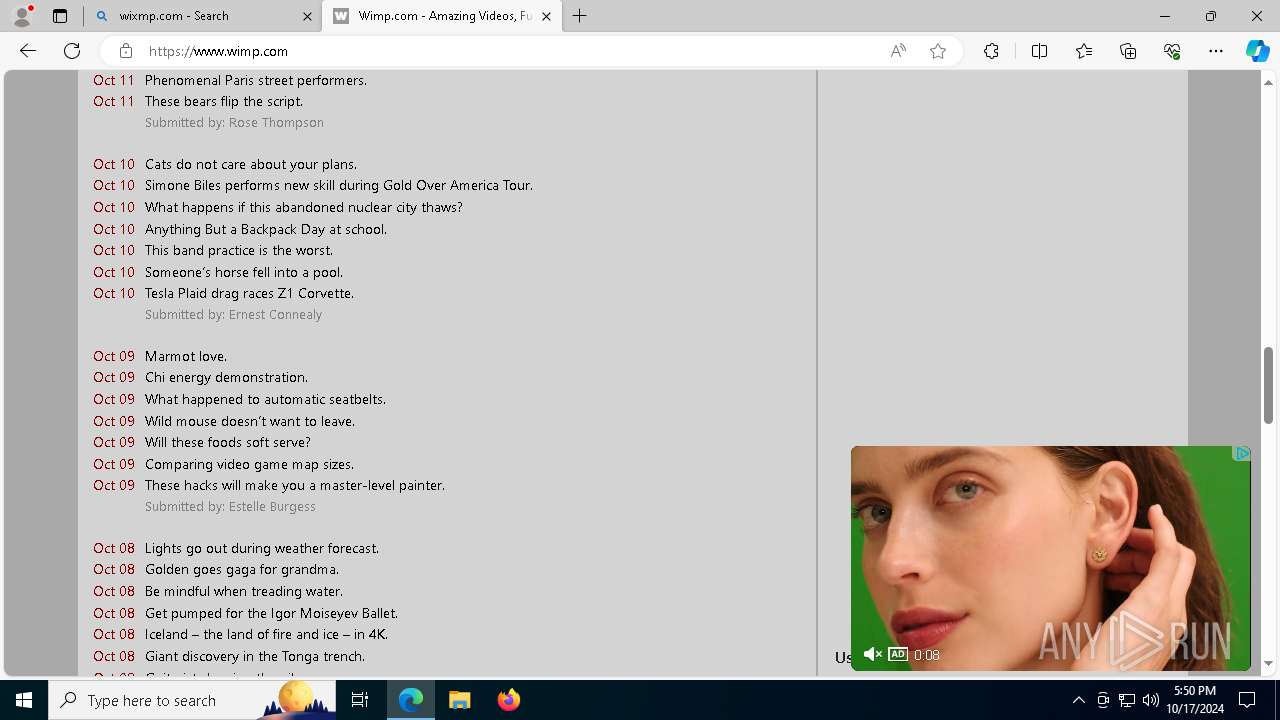Click Submitted by: Rose Thompson text
The width and height of the screenshot is (1280, 720).
pos(234,123)
